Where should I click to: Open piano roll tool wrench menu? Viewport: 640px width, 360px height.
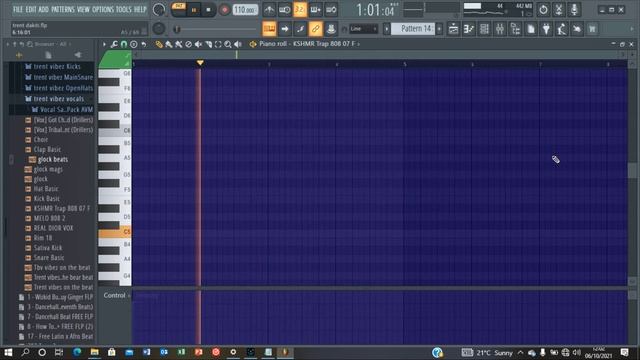[114, 44]
